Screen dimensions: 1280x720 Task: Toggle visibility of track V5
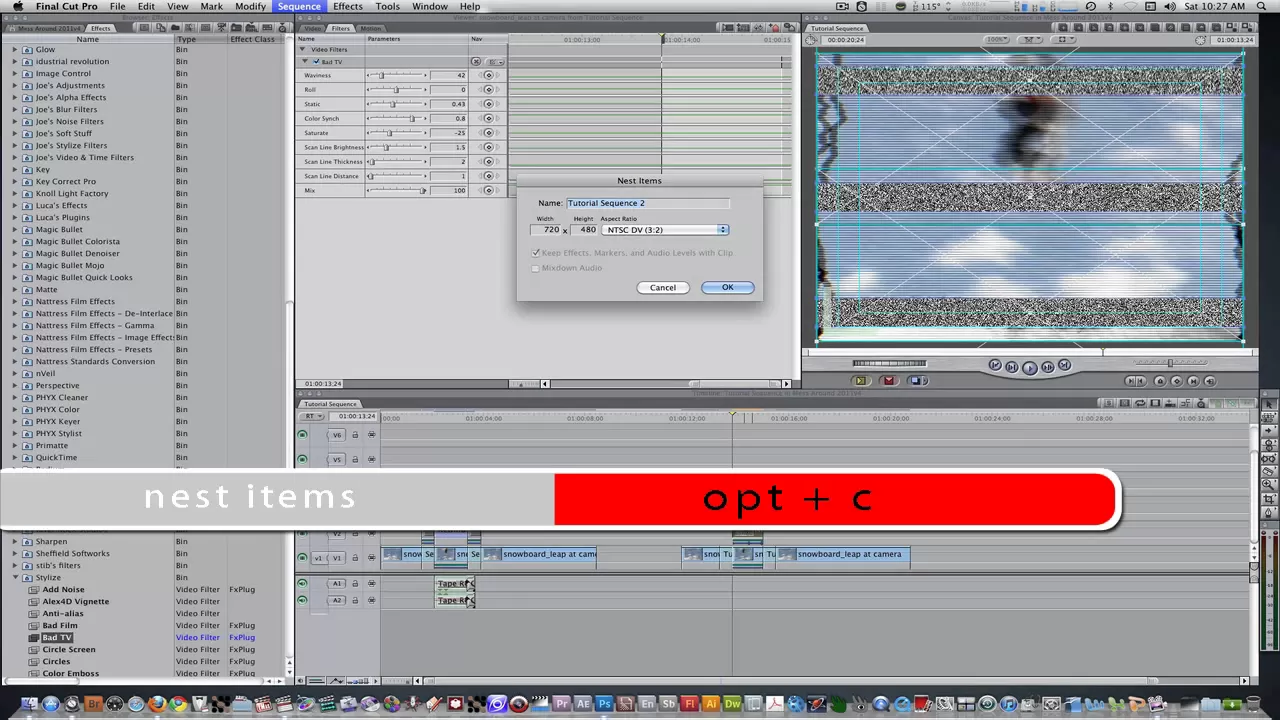pos(302,459)
